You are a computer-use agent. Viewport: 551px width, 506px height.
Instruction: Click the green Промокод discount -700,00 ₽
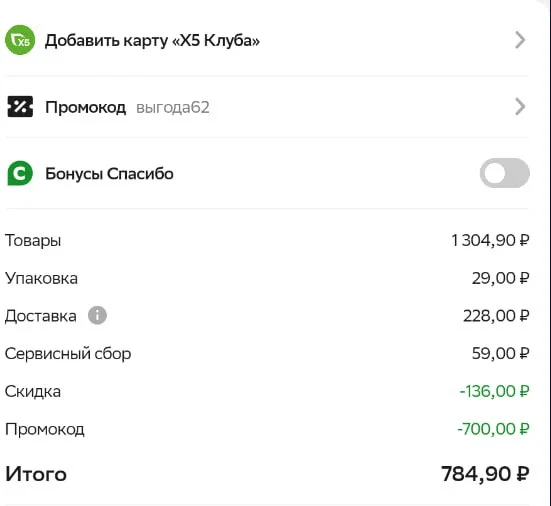[493, 429]
